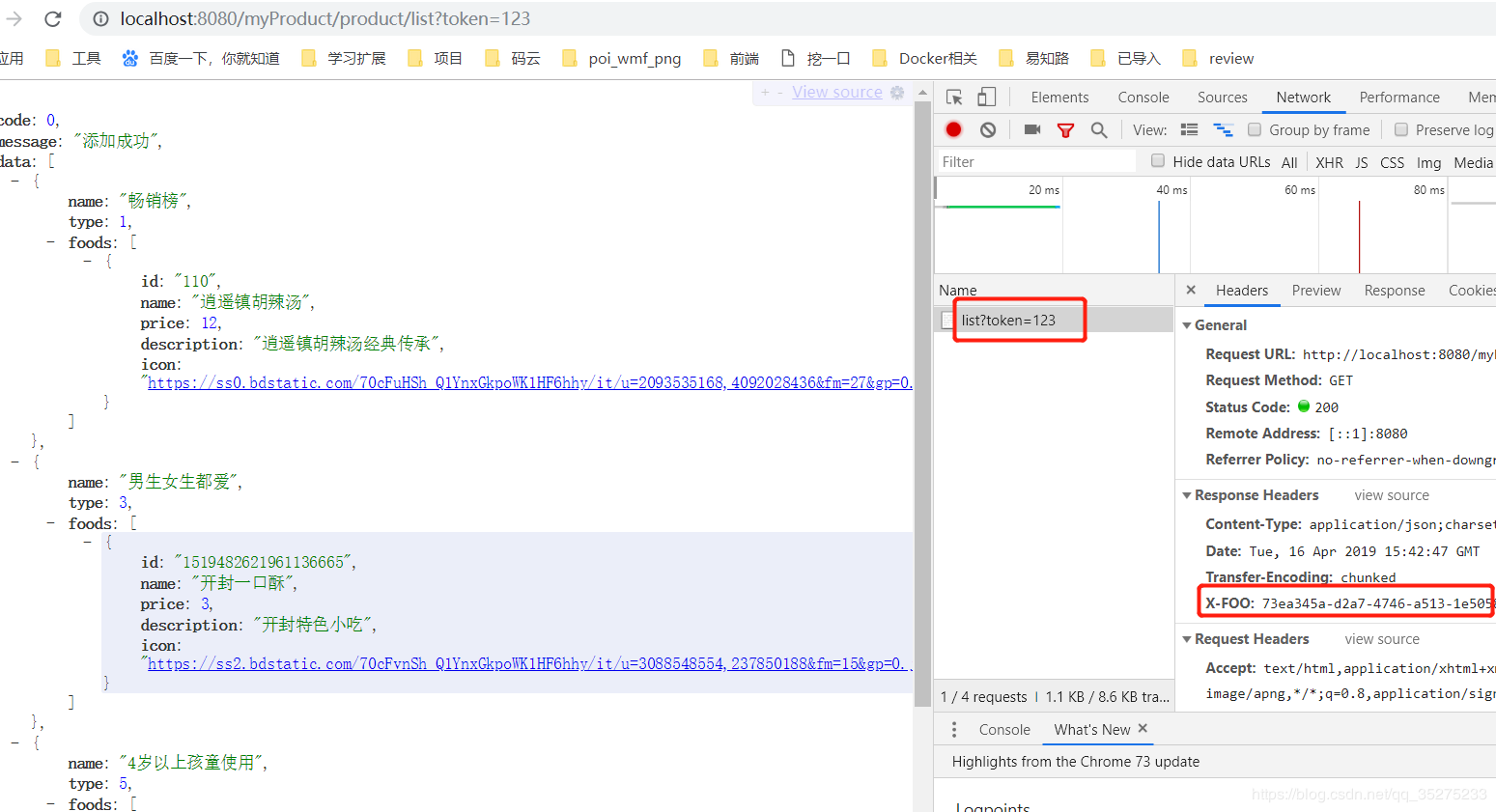Viewport: 1496px width, 812px height.
Task: Switch to the DevTools Console panel tab
Action: point(1143,98)
